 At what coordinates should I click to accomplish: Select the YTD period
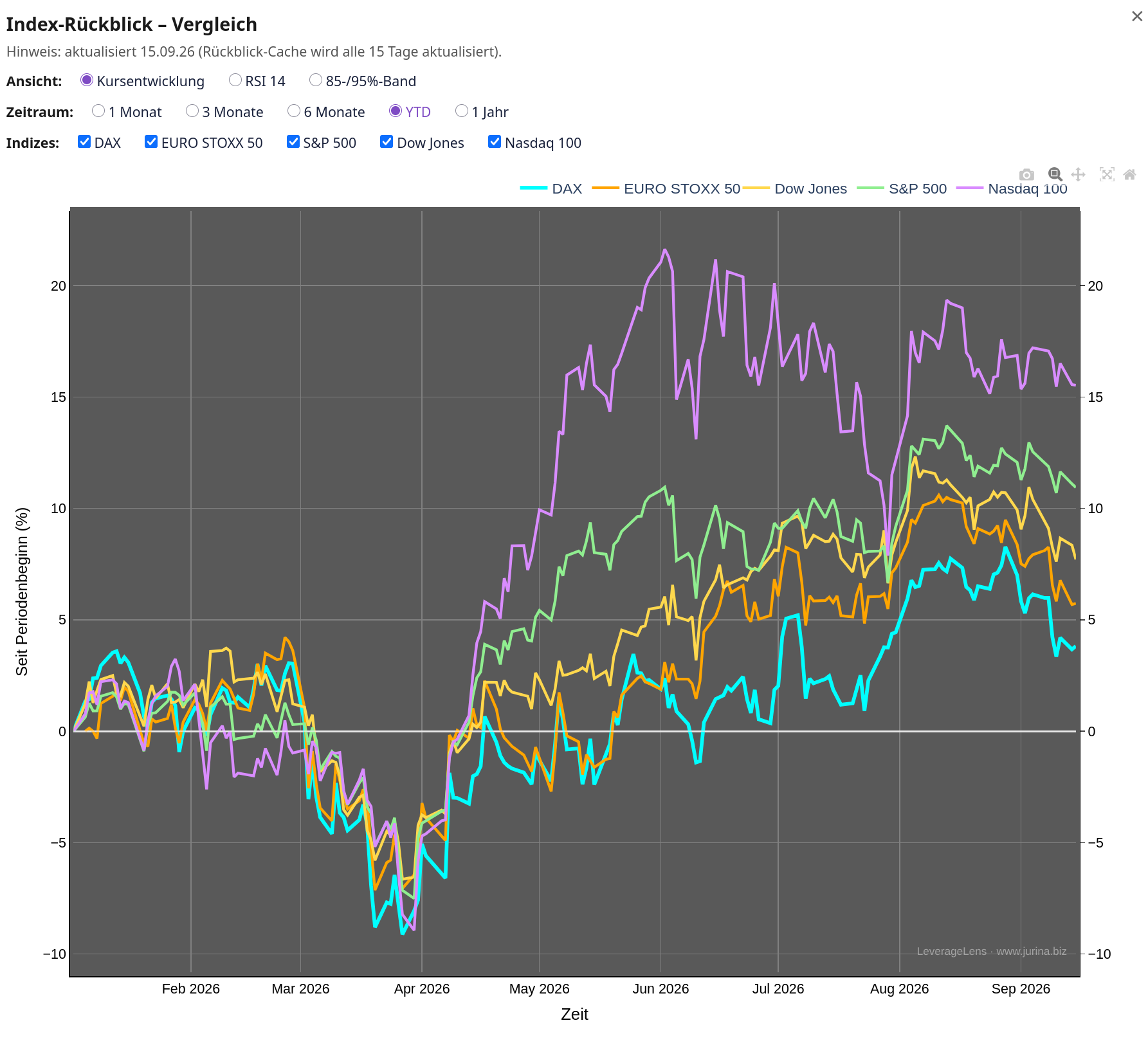(396, 111)
